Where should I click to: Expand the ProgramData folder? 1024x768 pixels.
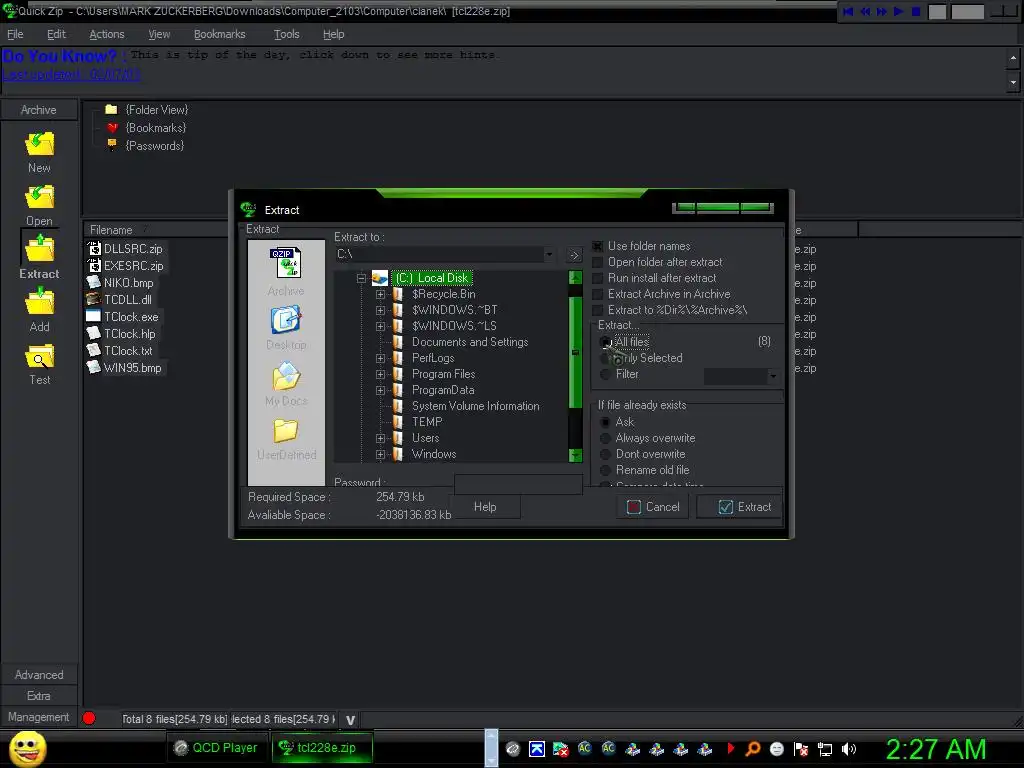380,391
